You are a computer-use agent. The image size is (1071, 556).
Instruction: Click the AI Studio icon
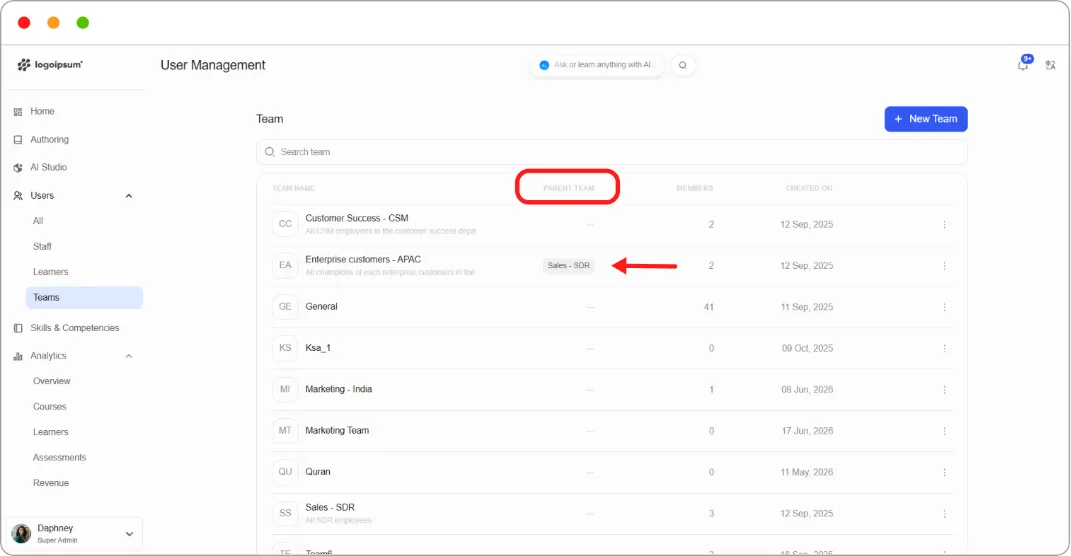pyautogui.click(x=18, y=167)
